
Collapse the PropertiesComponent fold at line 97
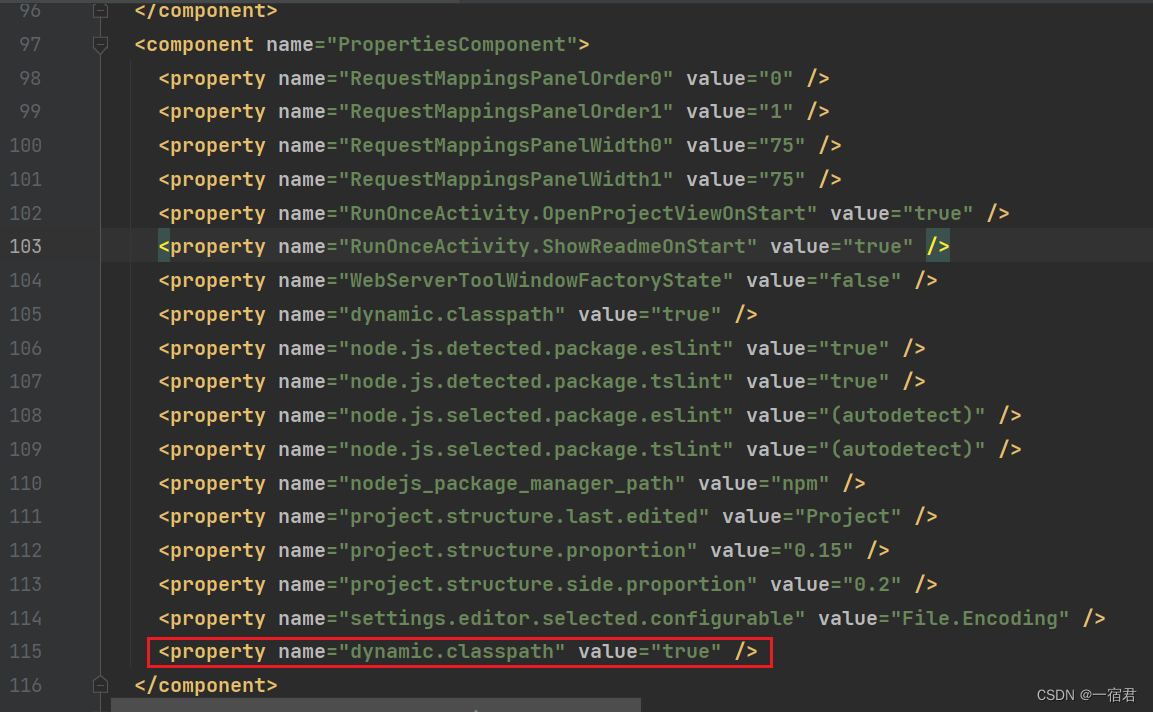click(x=100, y=44)
